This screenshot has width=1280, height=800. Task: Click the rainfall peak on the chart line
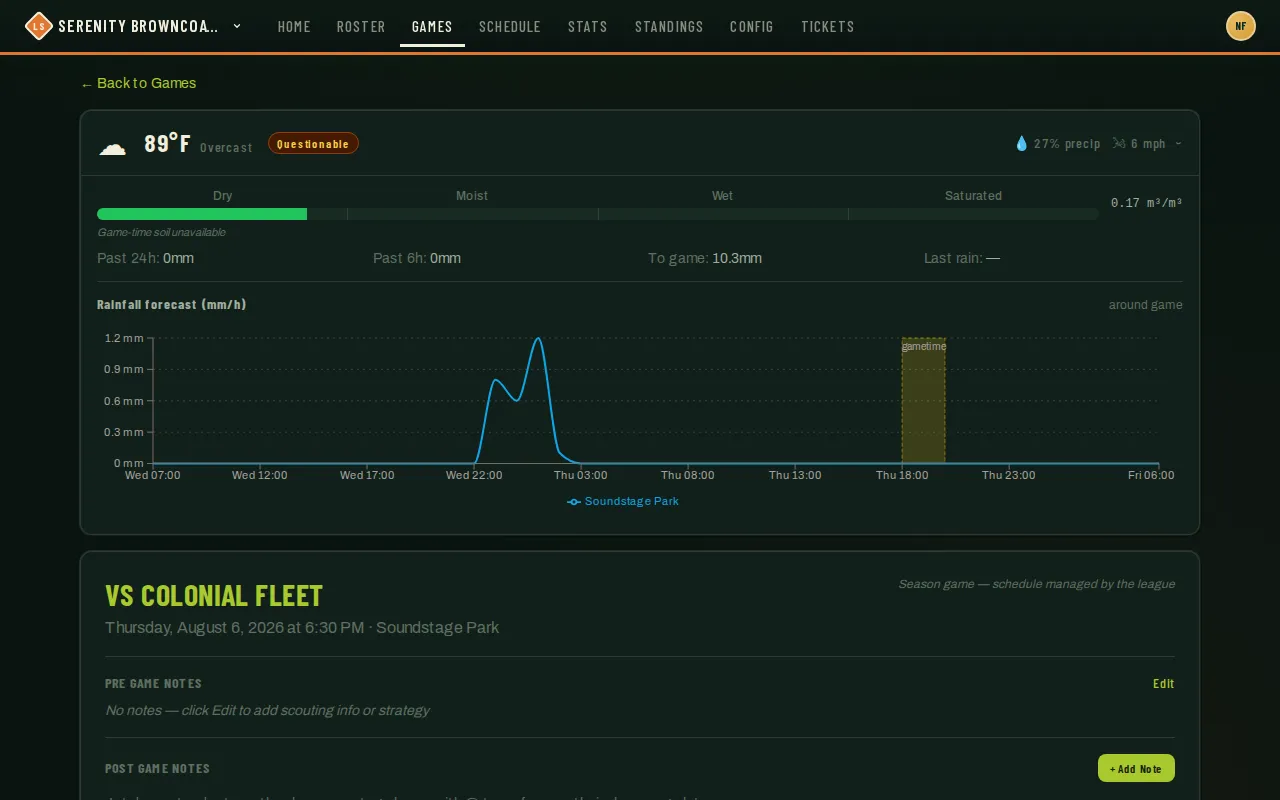click(539, 339)
